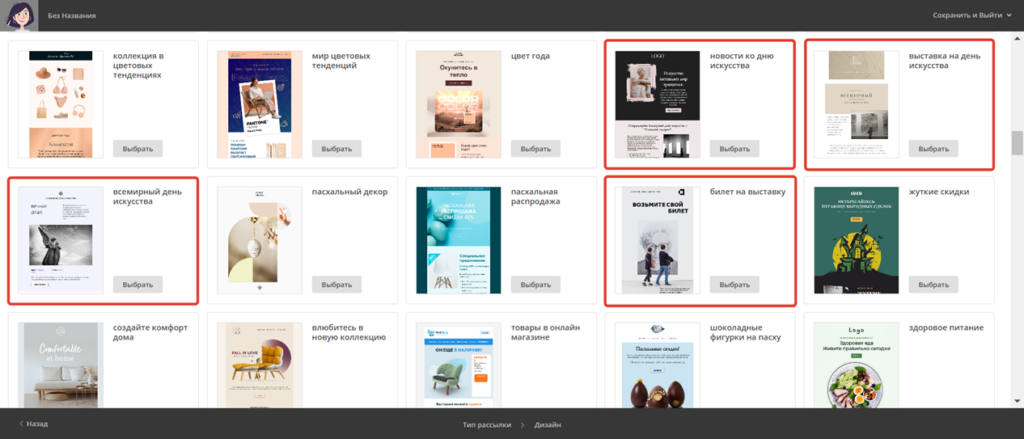Viewport: 1024px width, 439px height.
Task: Choose the пасхальный декор template
Action: coord(336,285)
